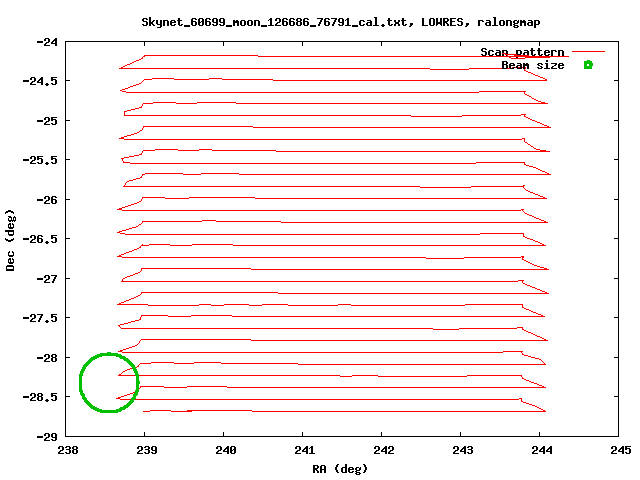Click the y-axis tick label -24.5
This screenshot has width=640, height=480.
pos(40,81)
